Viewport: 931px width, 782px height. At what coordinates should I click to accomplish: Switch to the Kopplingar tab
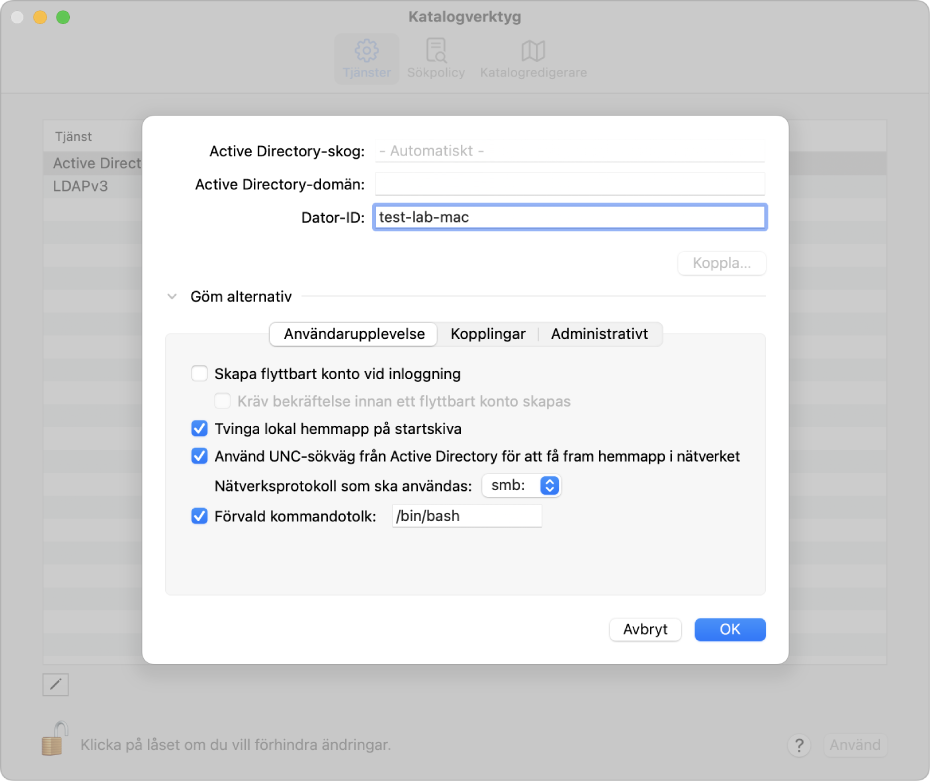488,334
